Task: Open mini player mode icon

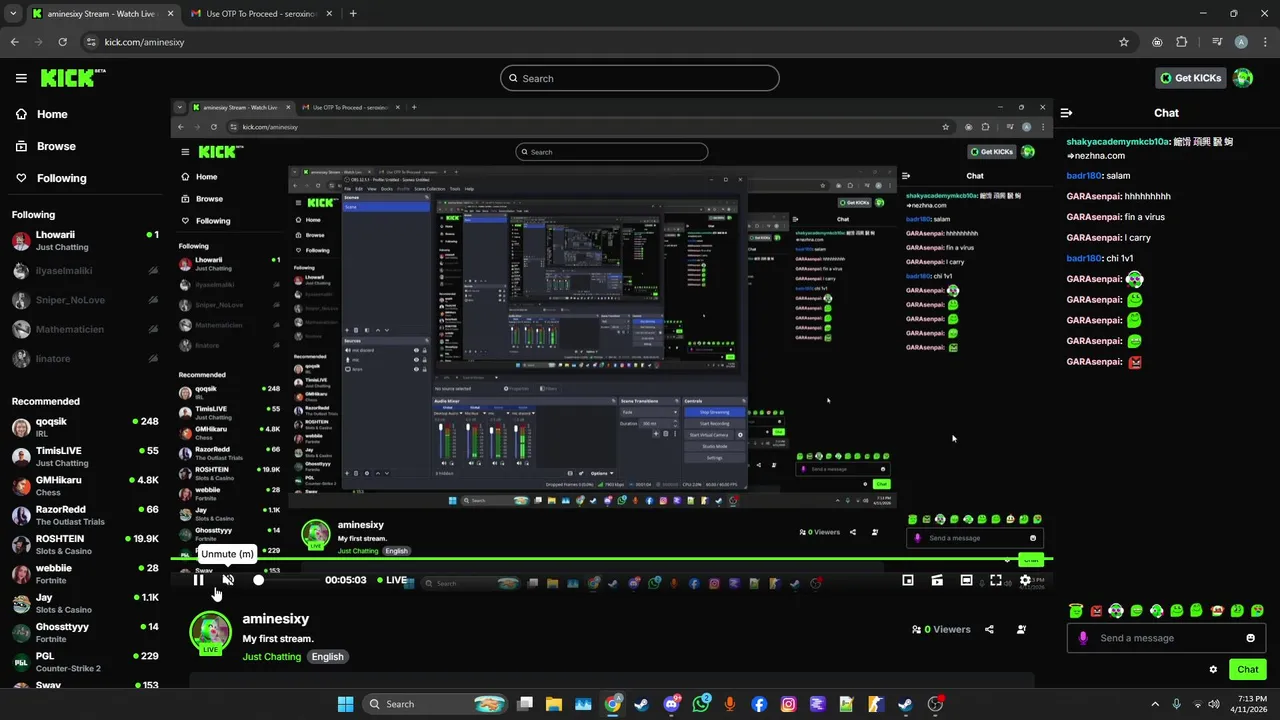Action: point(908,580)
